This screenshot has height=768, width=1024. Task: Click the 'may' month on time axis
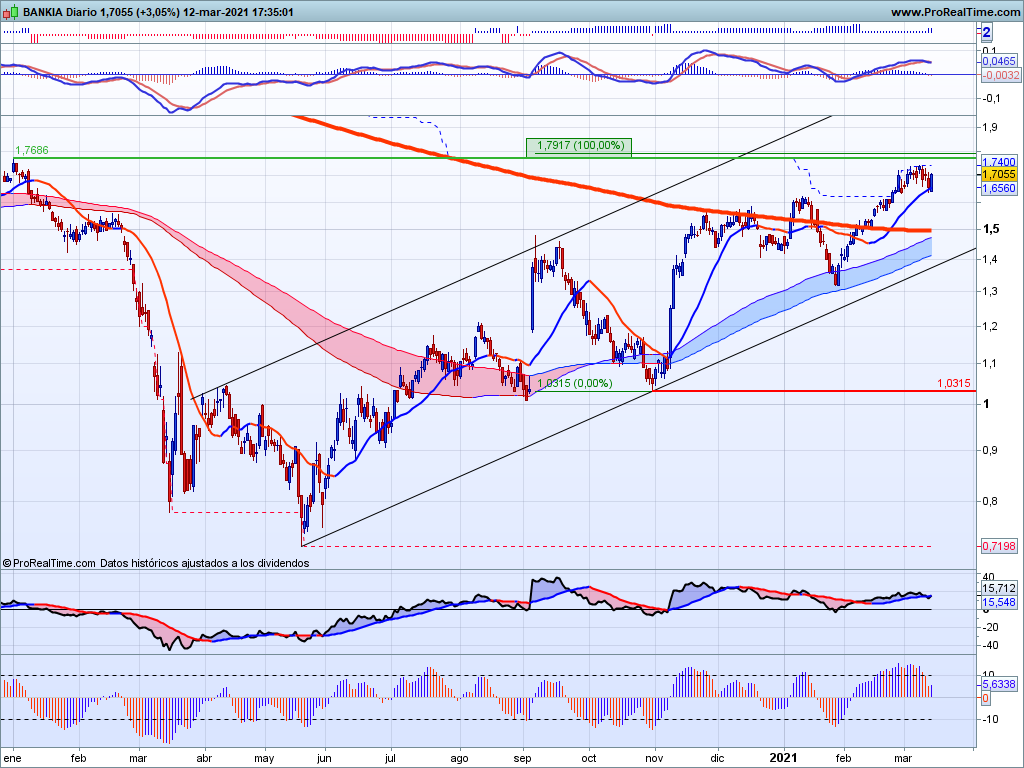click(264, 758)
